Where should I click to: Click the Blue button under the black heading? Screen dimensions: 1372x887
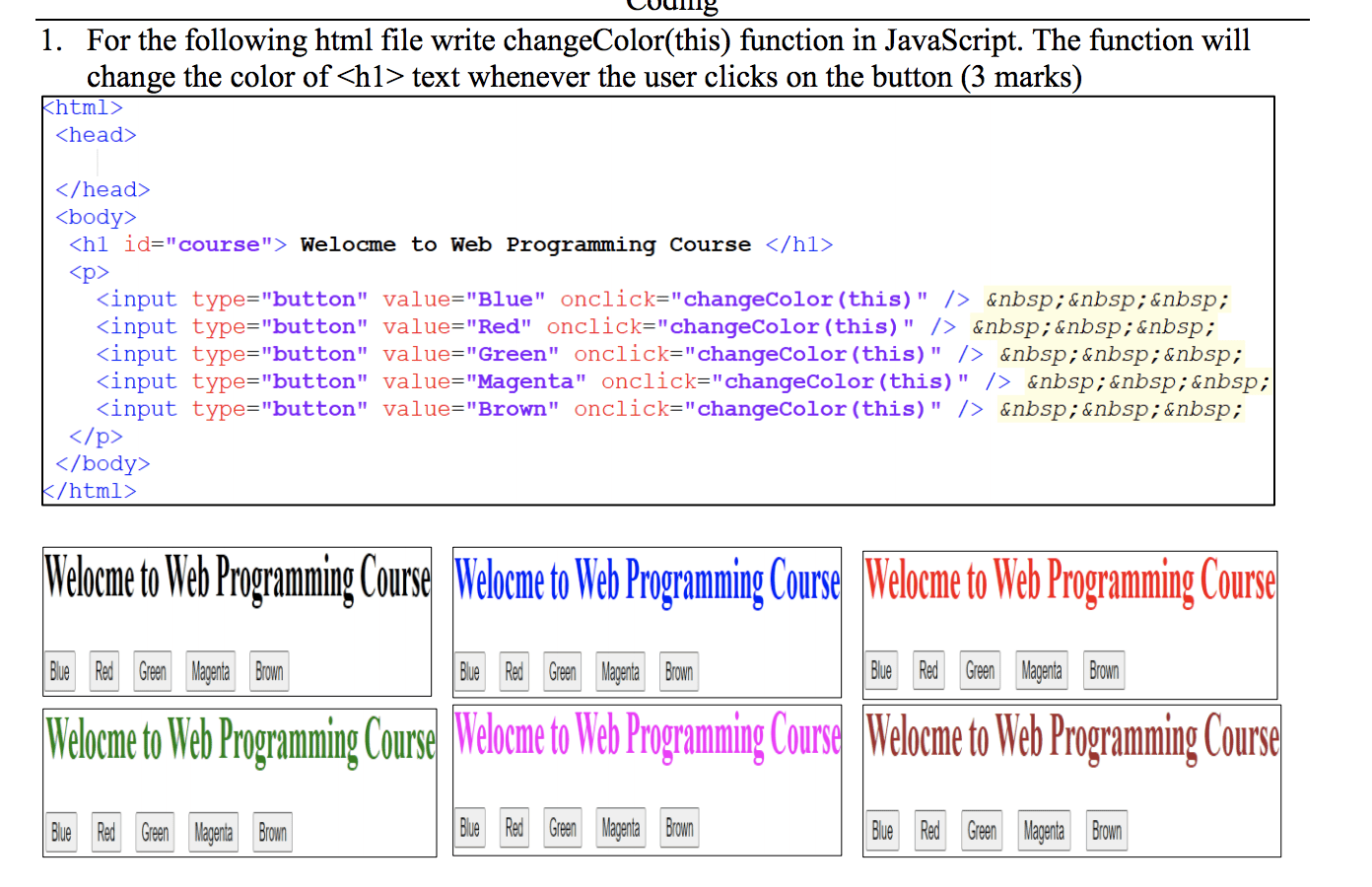(59, 671)
